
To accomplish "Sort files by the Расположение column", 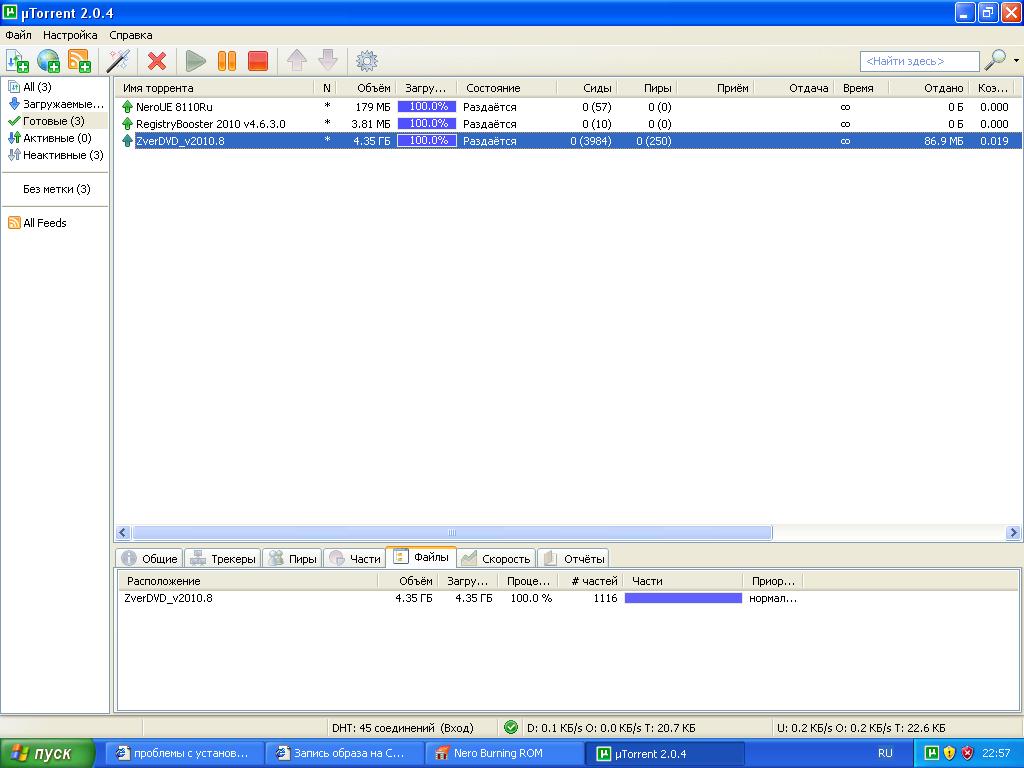I will [248, 581].
